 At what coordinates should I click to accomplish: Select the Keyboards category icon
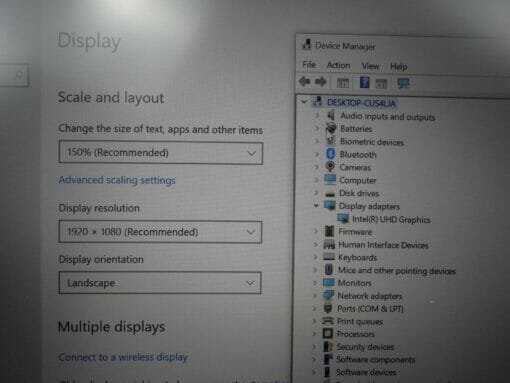coord(329,257)
